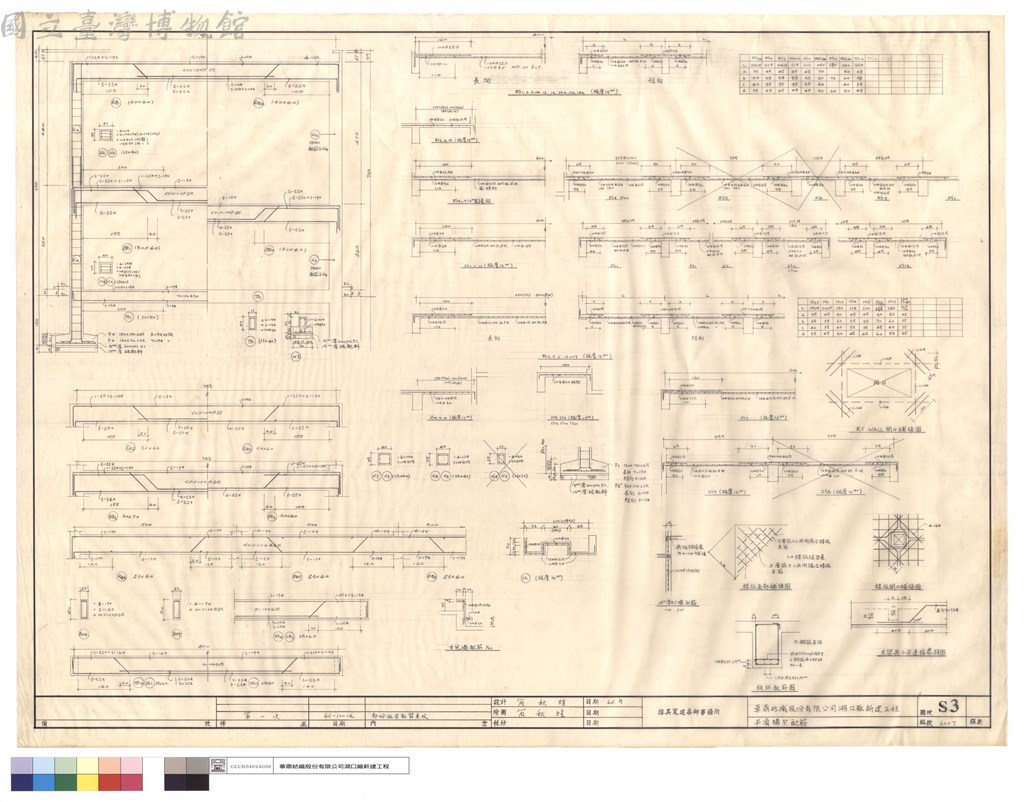This screenshot has height=802, width=1024.
Task: Click the rebar schedule table at top right
Action: [x=840, y=74]
